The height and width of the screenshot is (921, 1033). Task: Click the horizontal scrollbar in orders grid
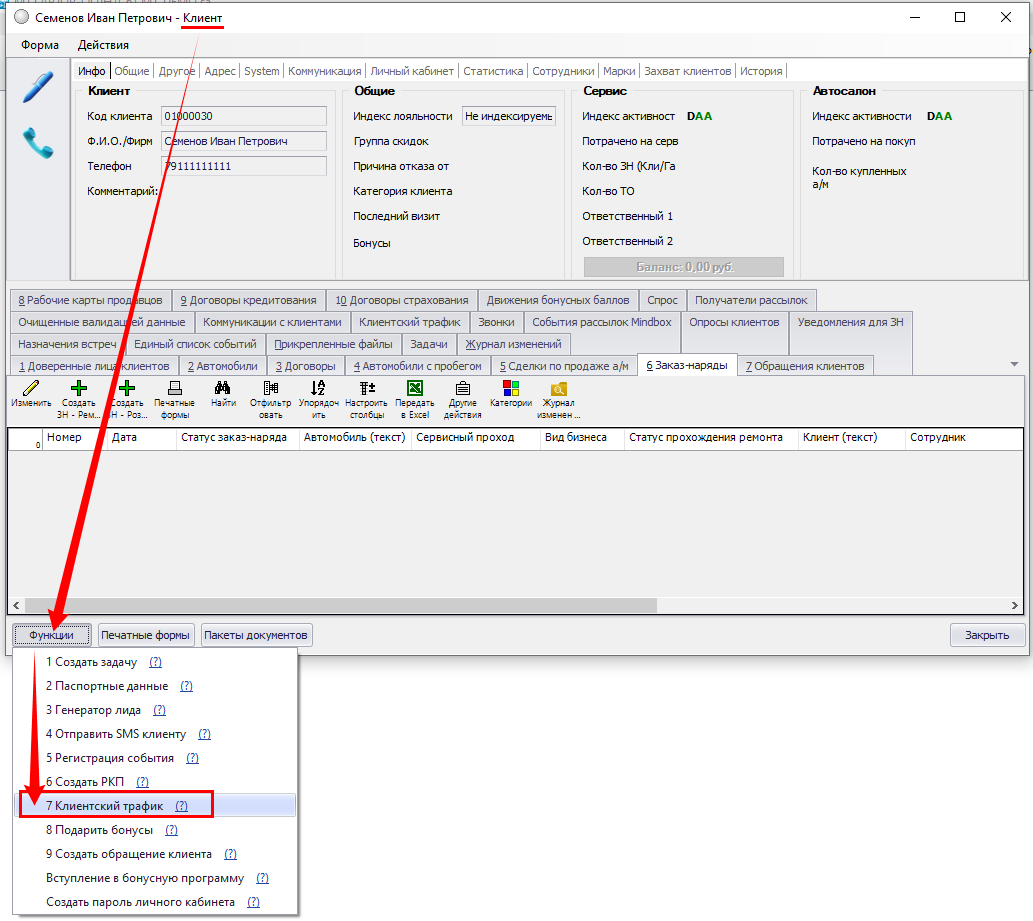pos(340,605)
